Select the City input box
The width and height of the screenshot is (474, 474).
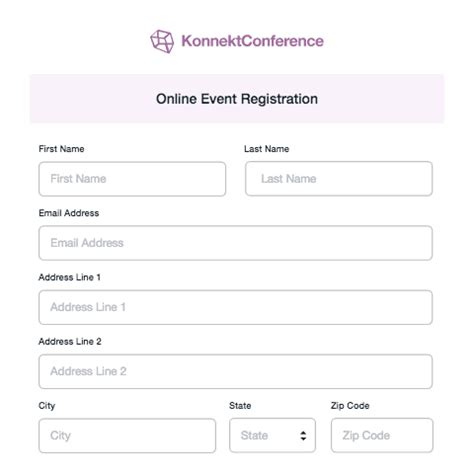pyautogui.click(x=127, y=436)
